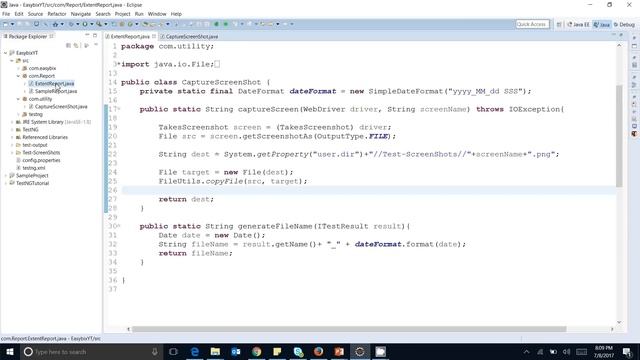Click Link with Editor icon in Package Explorer

click(76, 45)
